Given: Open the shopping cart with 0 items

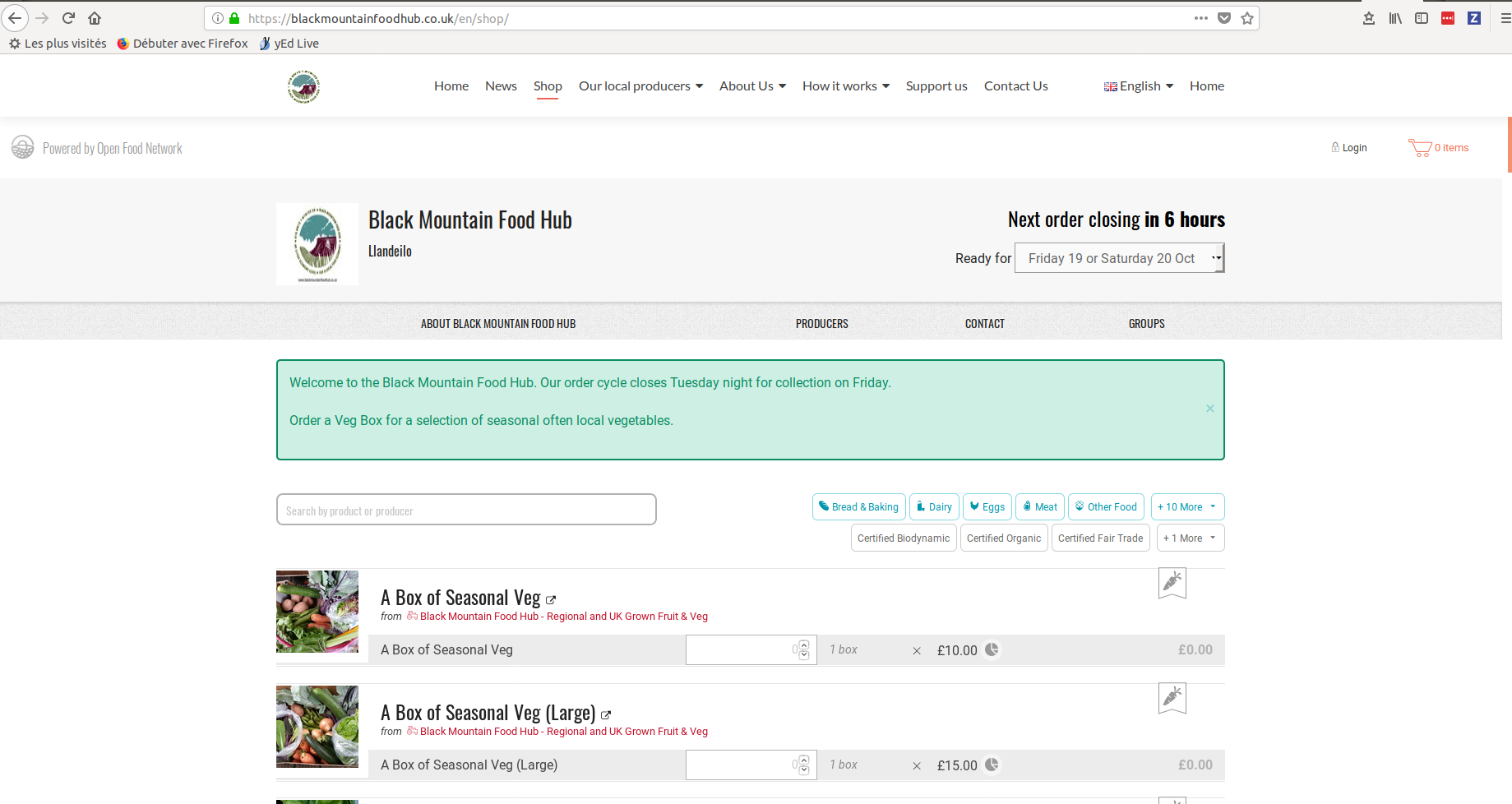Looking at the screenshot, I should [1438, 148].
